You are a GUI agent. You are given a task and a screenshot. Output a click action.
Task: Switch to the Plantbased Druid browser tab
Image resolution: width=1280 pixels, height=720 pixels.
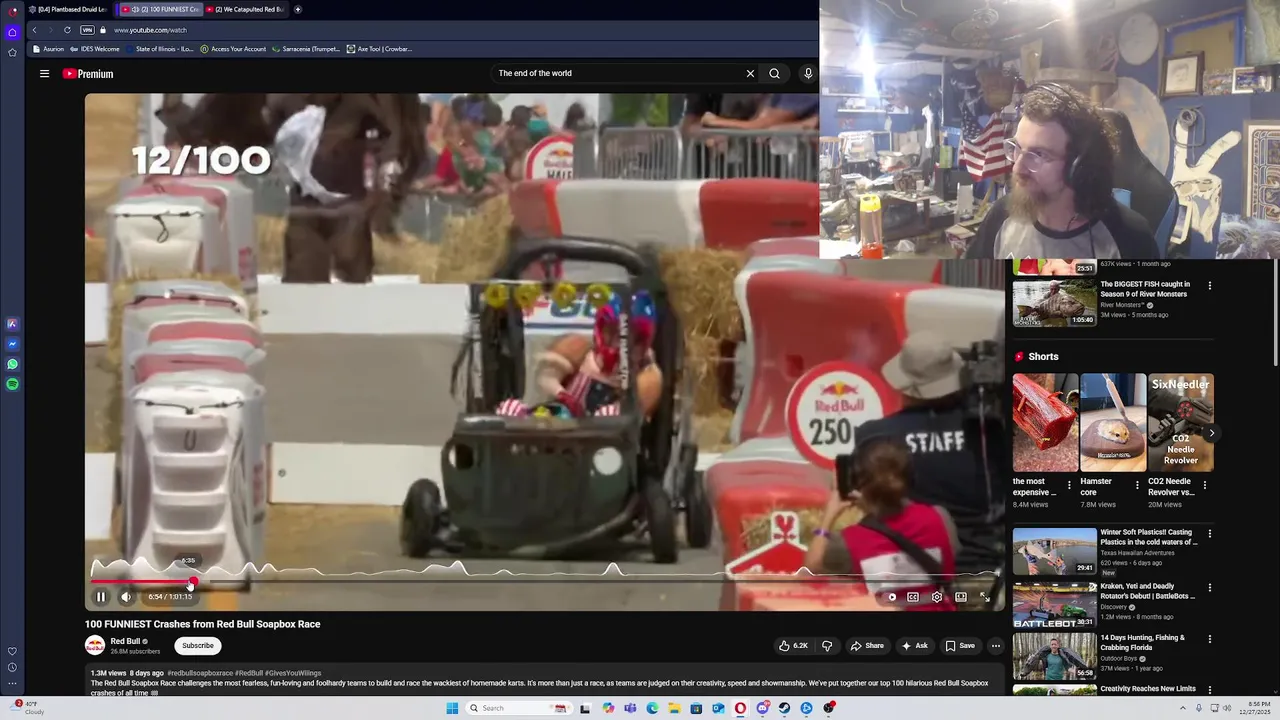pyautogui.click(x=70, y=9)
